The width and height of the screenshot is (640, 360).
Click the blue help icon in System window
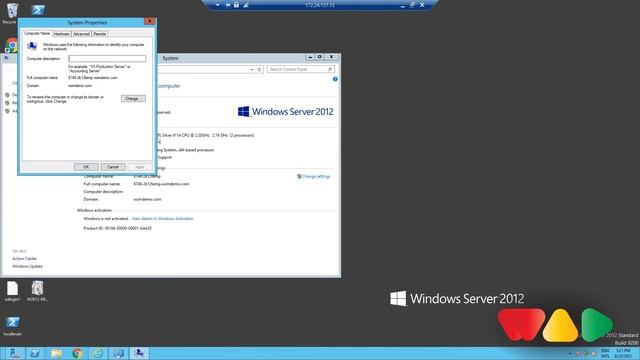[335, 79]
